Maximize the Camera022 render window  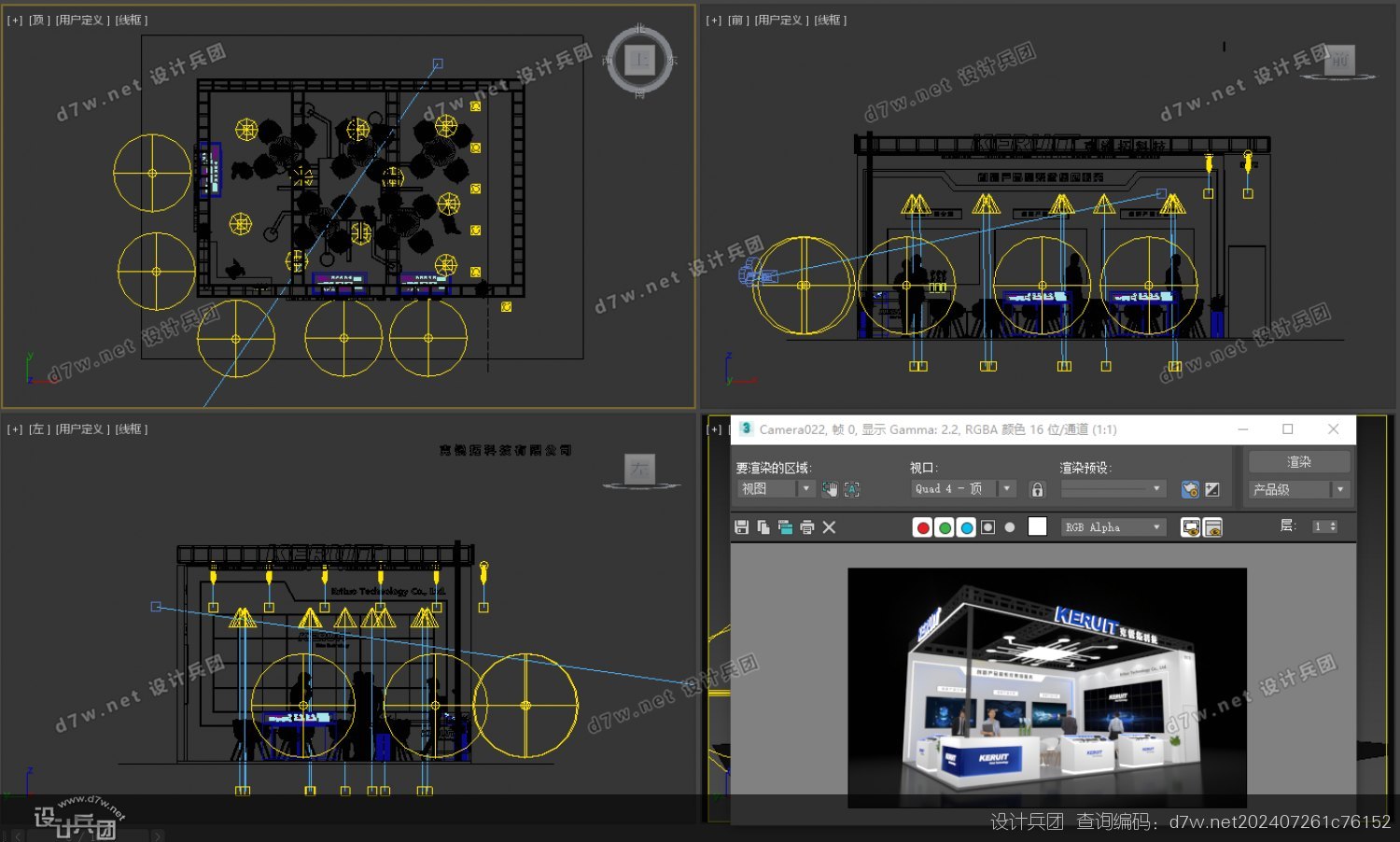pyautogui.click(x=1288, y=428)
